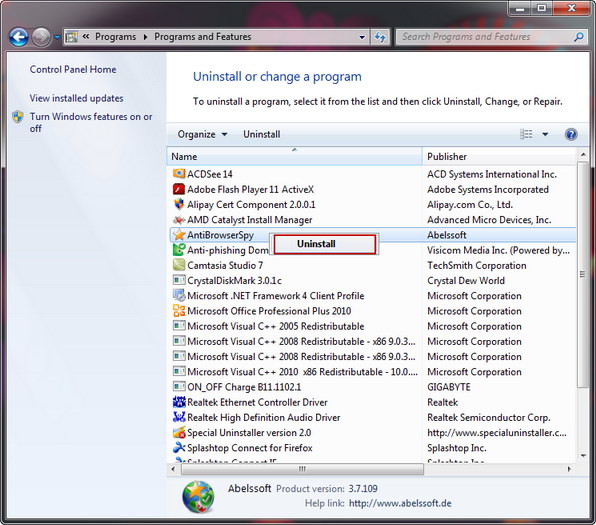The height and width of the screenshot is (525, 596).
Task: Click the Special Uninstaller version 2.0 icon
Action: coord(179,432)
